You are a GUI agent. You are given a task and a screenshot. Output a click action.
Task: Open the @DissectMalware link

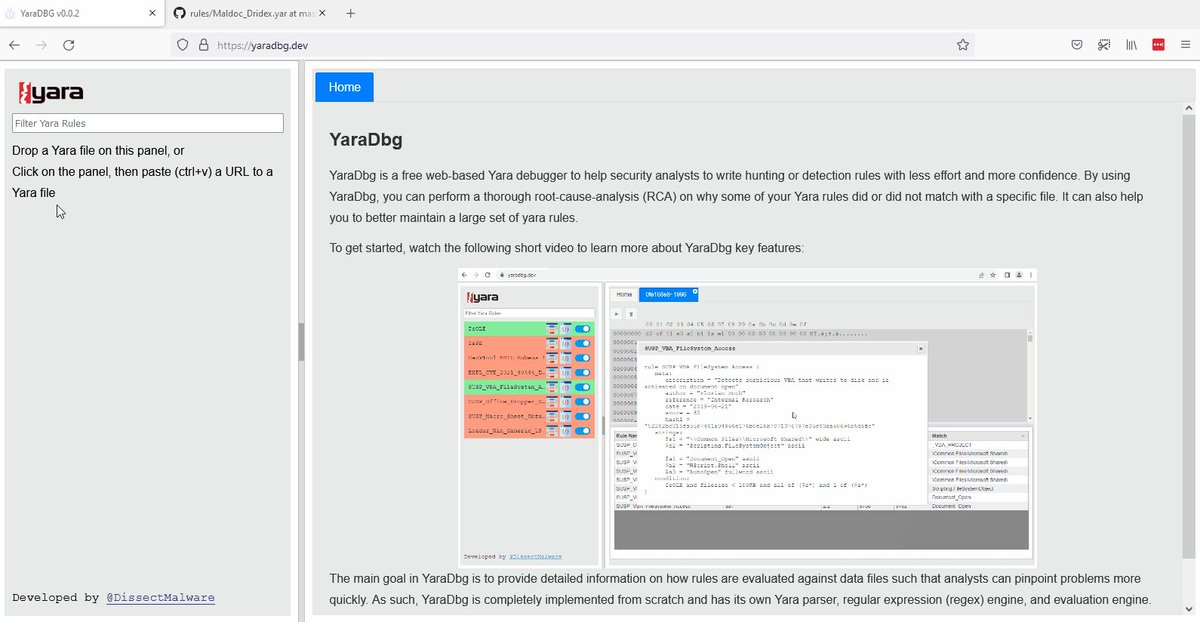click(160, 598)
